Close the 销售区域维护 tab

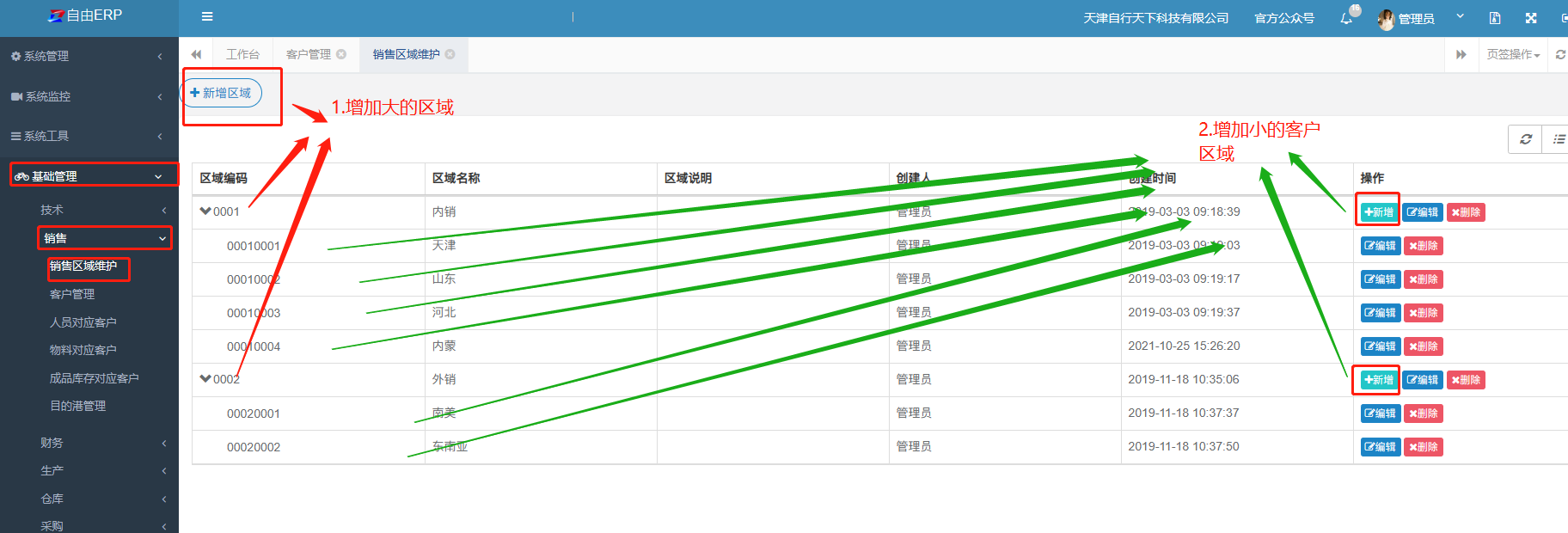[450, 54]
